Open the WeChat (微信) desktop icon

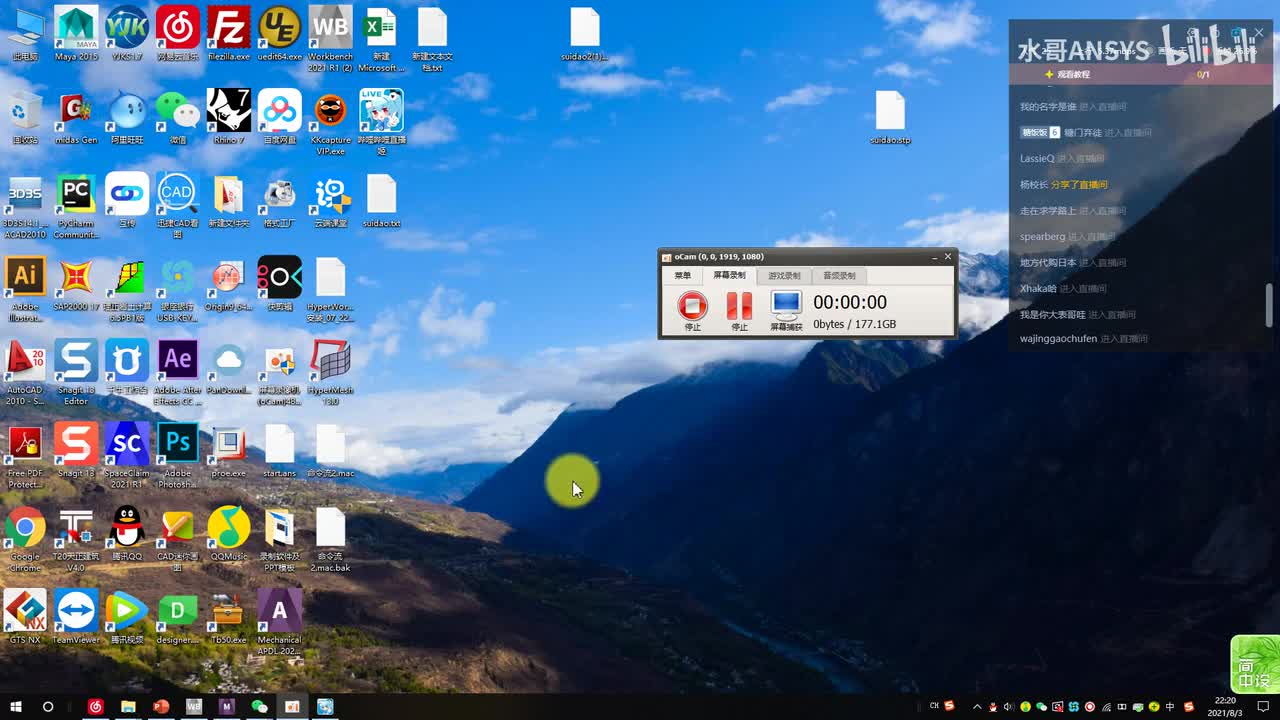coord(178,117)
